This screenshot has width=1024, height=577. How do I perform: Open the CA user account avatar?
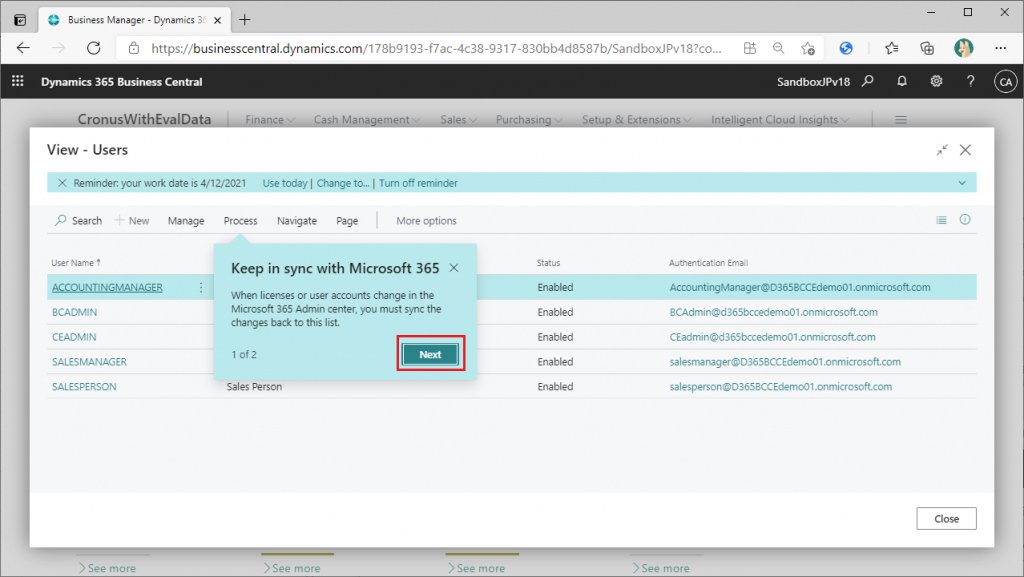[1006, 82]
